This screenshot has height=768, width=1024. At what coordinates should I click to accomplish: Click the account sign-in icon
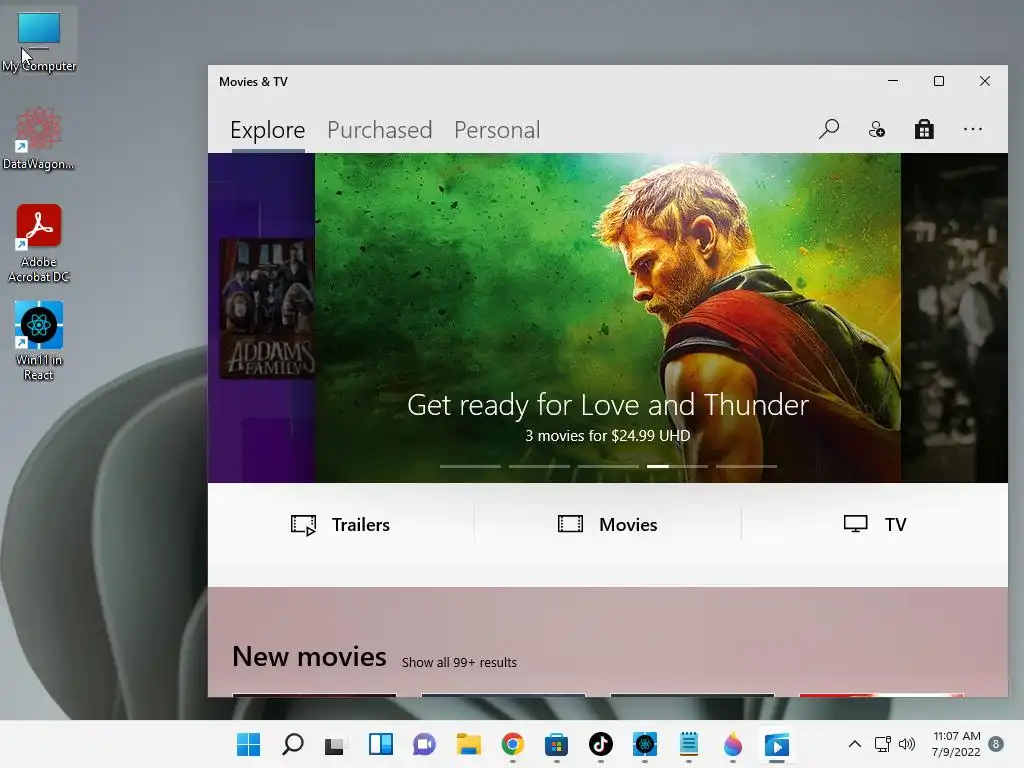pos(876,129)
